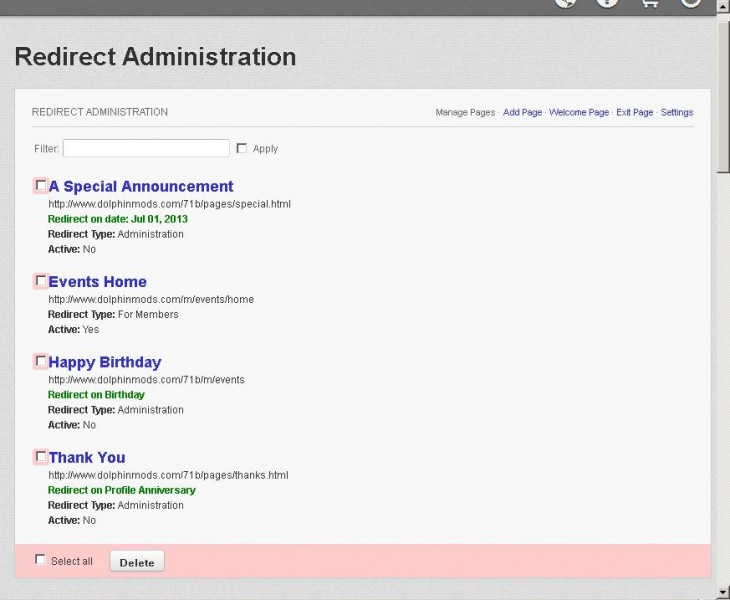Click the Delete button

pos(137,561)
